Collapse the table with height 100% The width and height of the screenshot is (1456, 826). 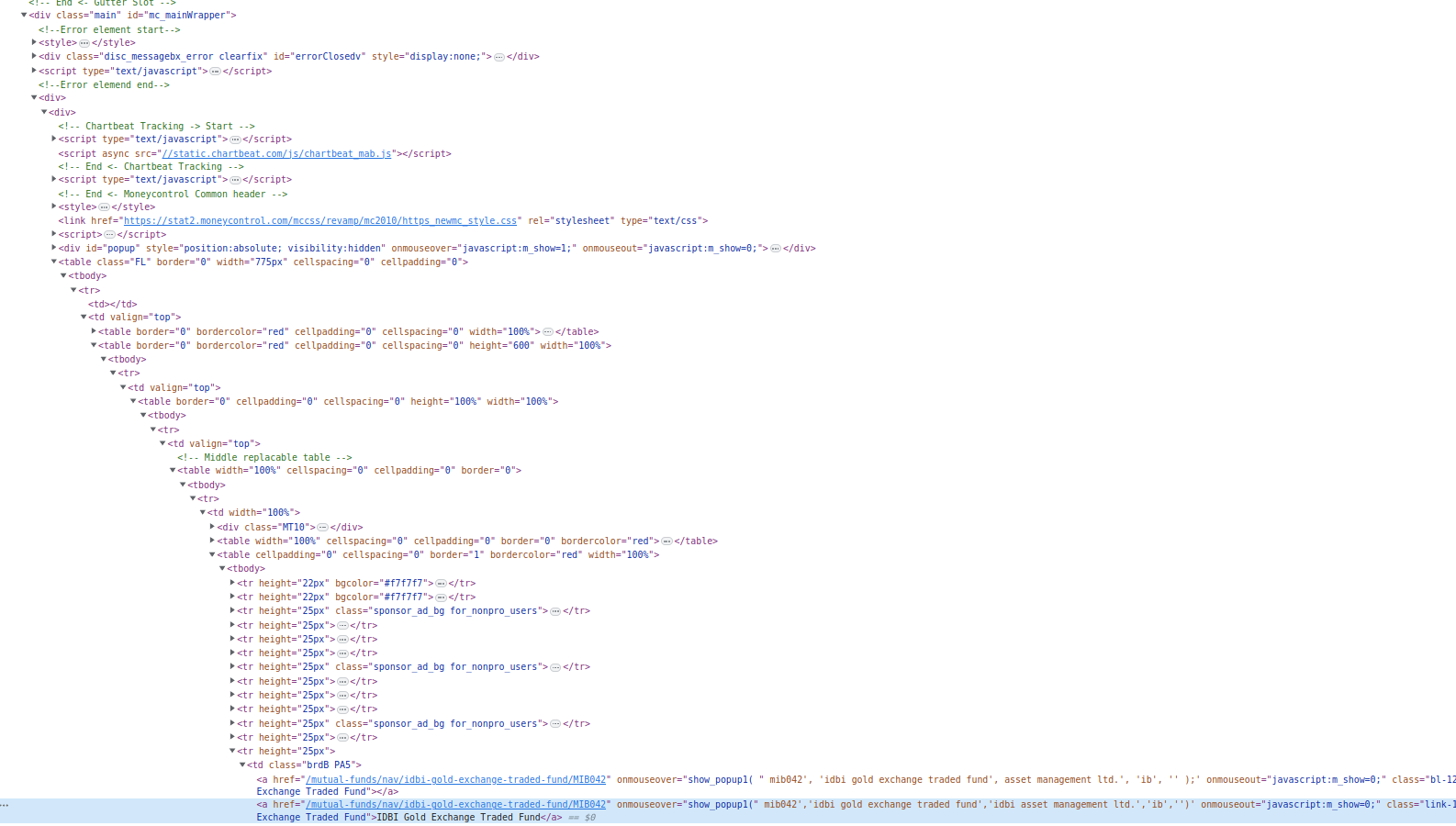coord(133,401)
